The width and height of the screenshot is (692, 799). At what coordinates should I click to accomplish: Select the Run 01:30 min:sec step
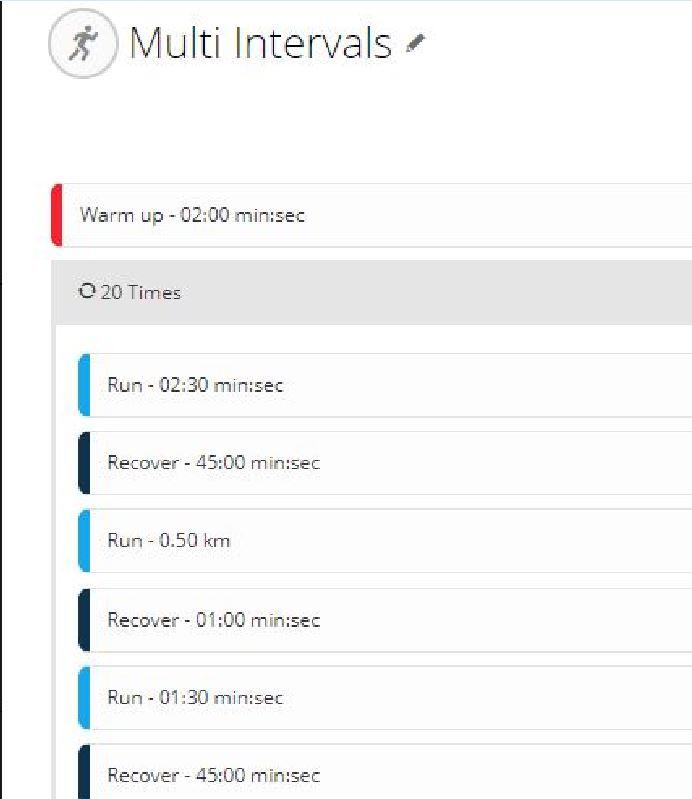[385, 698]
